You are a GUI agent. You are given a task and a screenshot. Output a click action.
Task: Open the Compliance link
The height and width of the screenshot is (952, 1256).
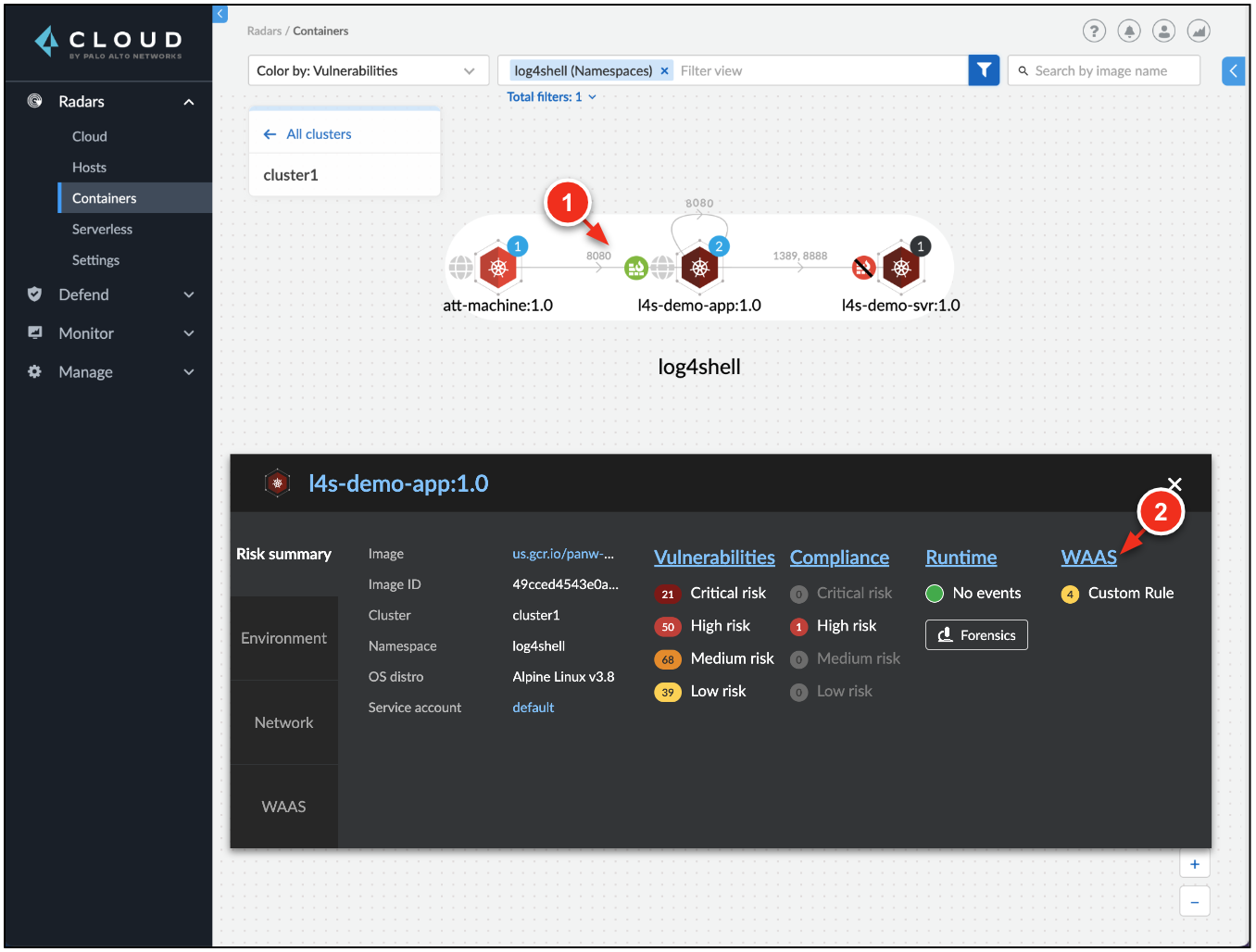point(839,557)
